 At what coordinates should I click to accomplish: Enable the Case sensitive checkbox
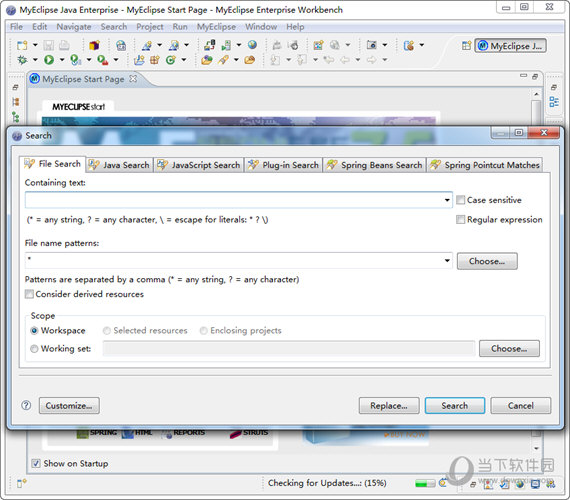click(460, 200)
